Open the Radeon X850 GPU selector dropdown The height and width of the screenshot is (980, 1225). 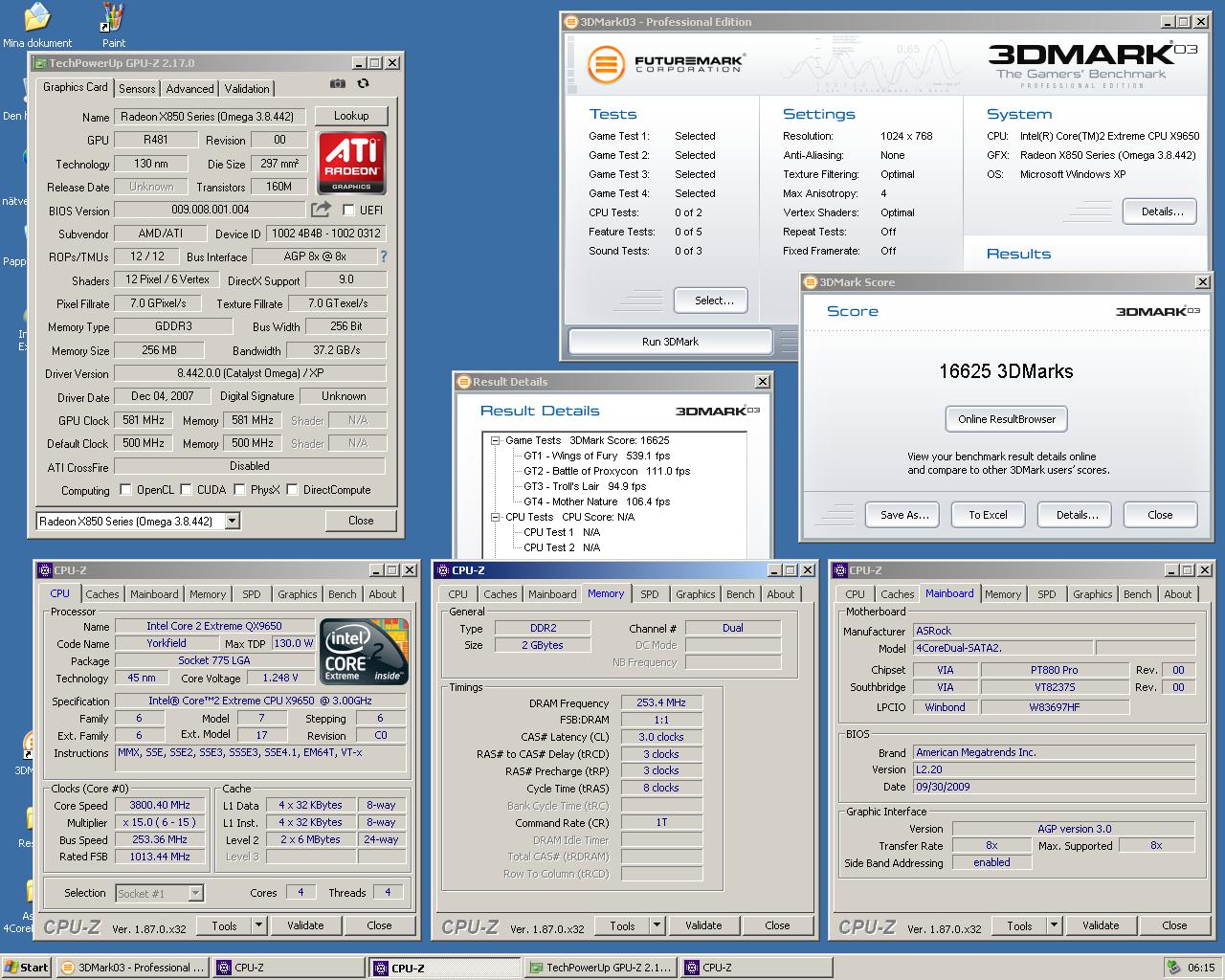tap(232, 521)
